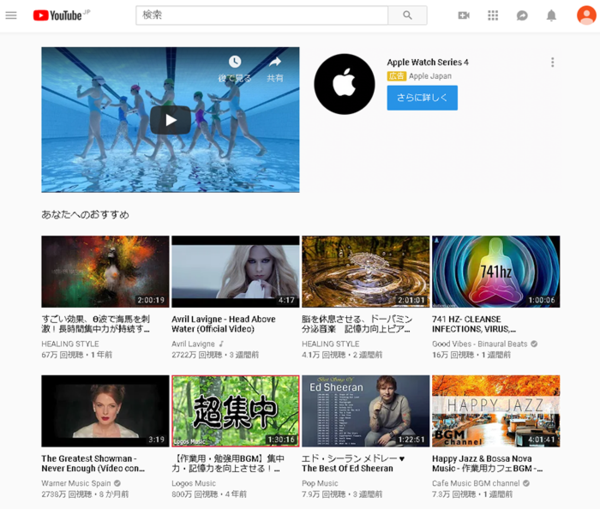Visit Good Vibes - Binaural Beats channel
The width and height of the screenshot is (600, 509).
pos(479,344)
